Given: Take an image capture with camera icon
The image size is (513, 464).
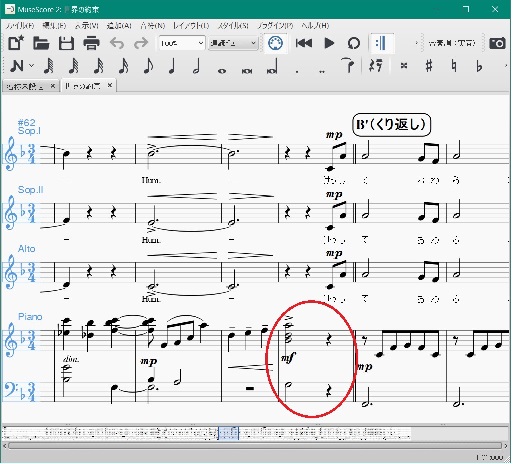Looking at the screenshot, I should click(497, 43).
